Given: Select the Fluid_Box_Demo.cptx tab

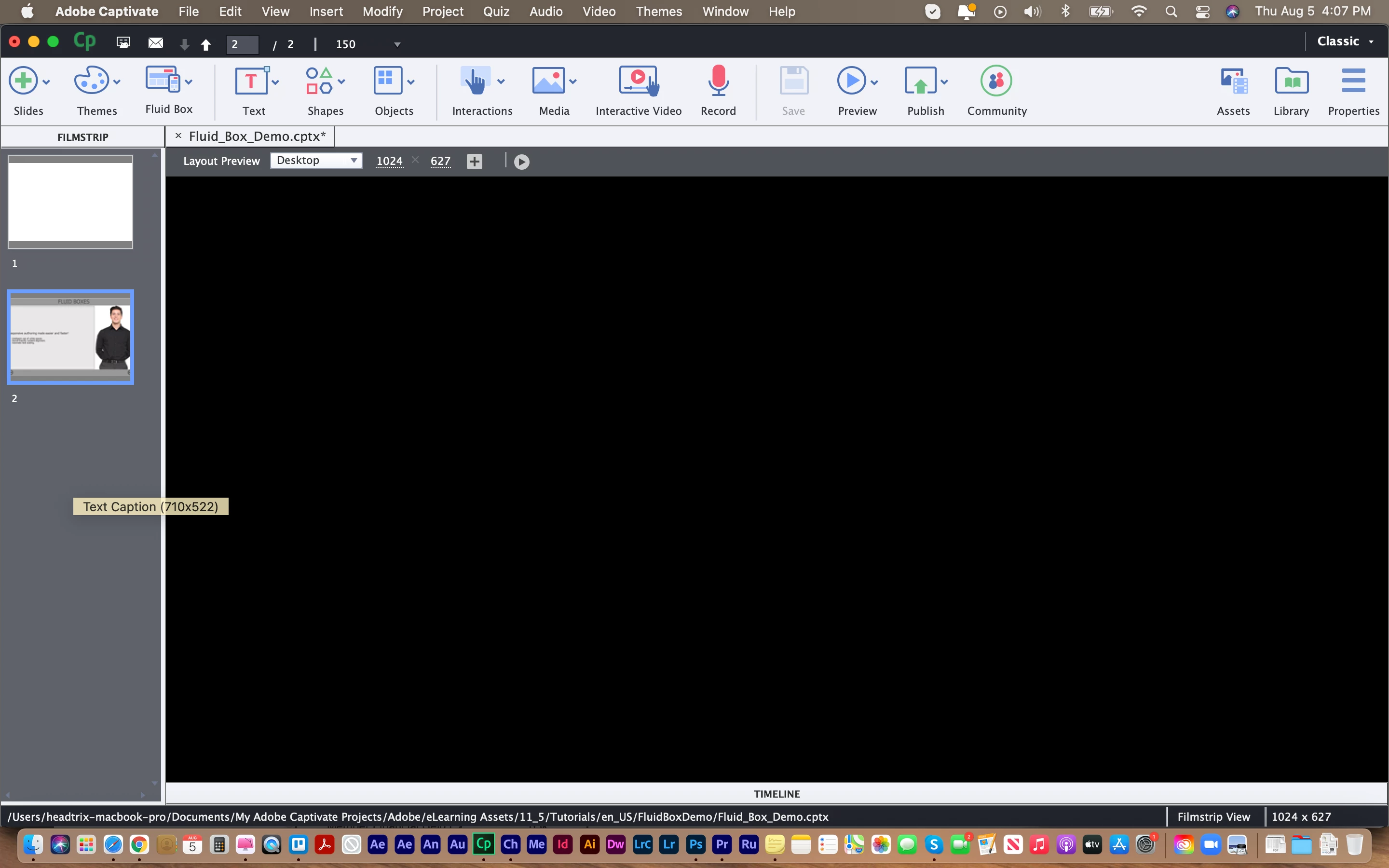Looking at the screenshot, I should click(x=257, y=136).
